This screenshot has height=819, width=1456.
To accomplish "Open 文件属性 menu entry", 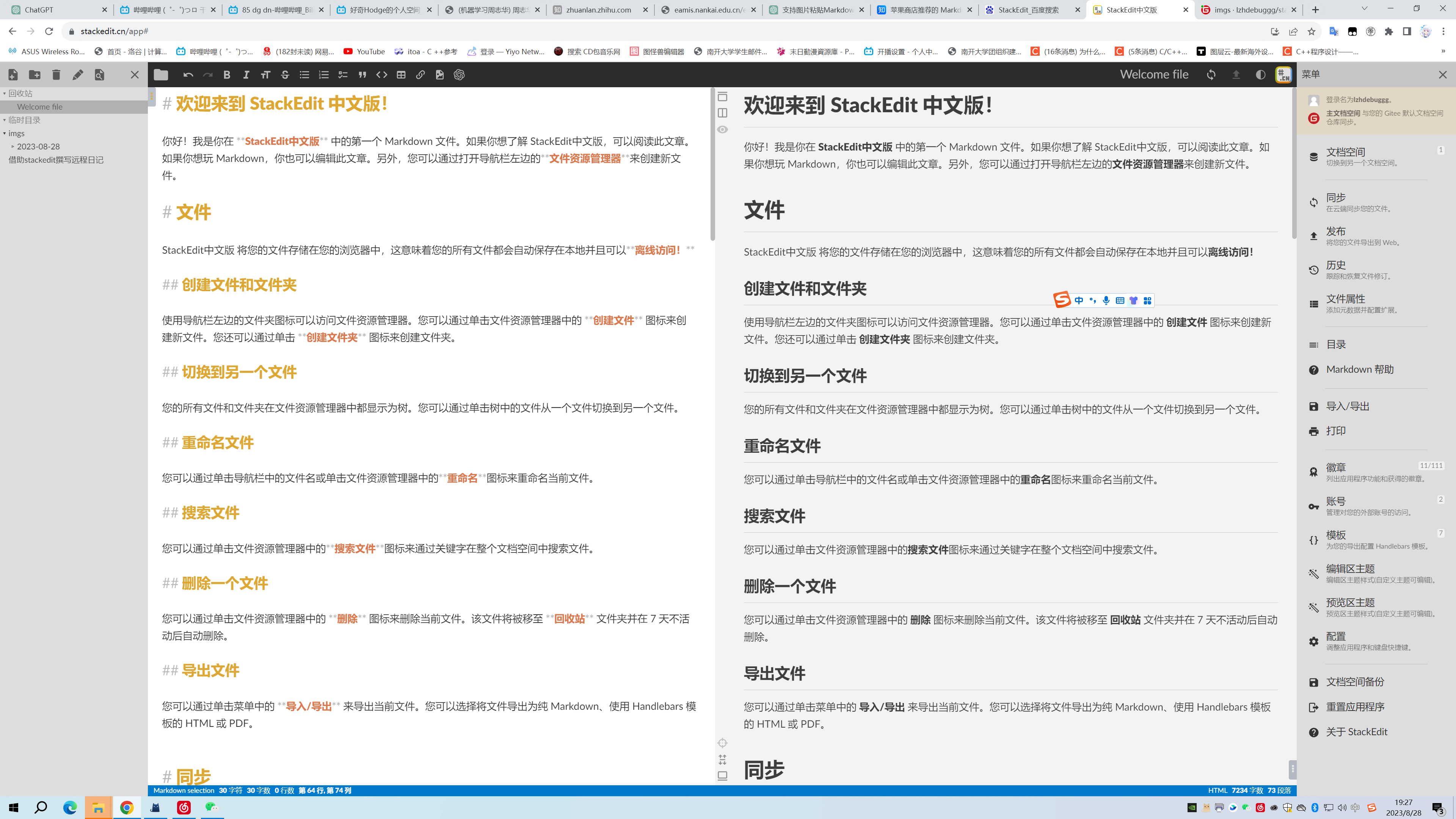I will click(1376, 303).
